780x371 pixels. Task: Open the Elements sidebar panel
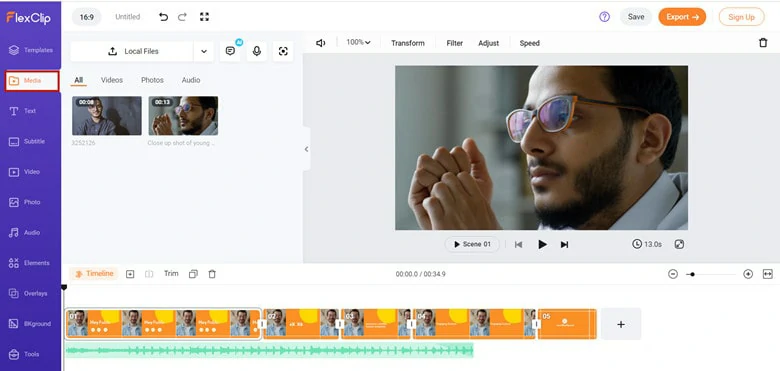pos(29,263)
